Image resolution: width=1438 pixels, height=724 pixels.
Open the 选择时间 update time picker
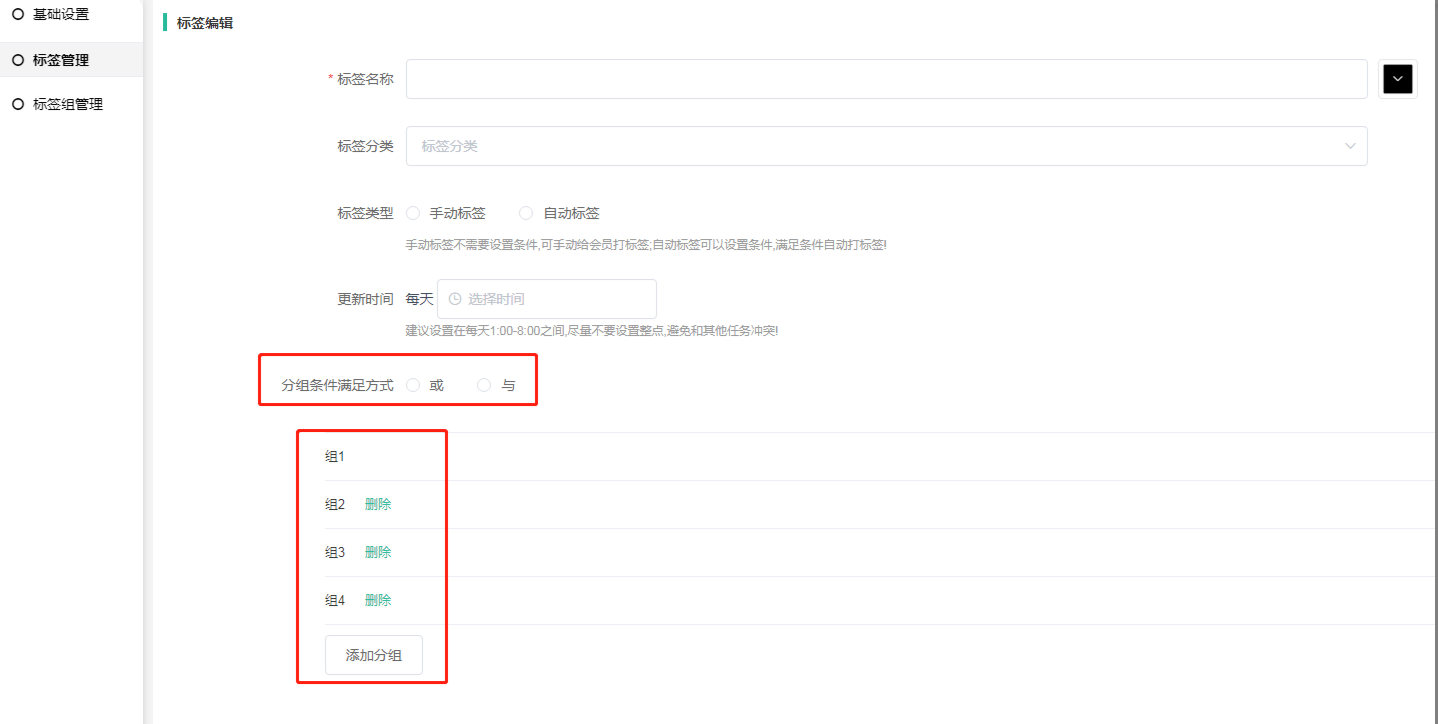(547, 299)
